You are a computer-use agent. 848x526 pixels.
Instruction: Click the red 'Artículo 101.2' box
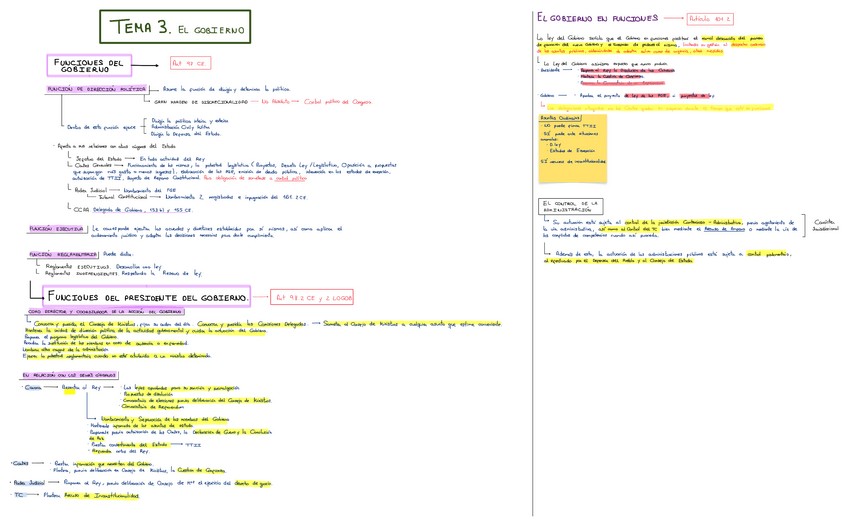point(710,18)
